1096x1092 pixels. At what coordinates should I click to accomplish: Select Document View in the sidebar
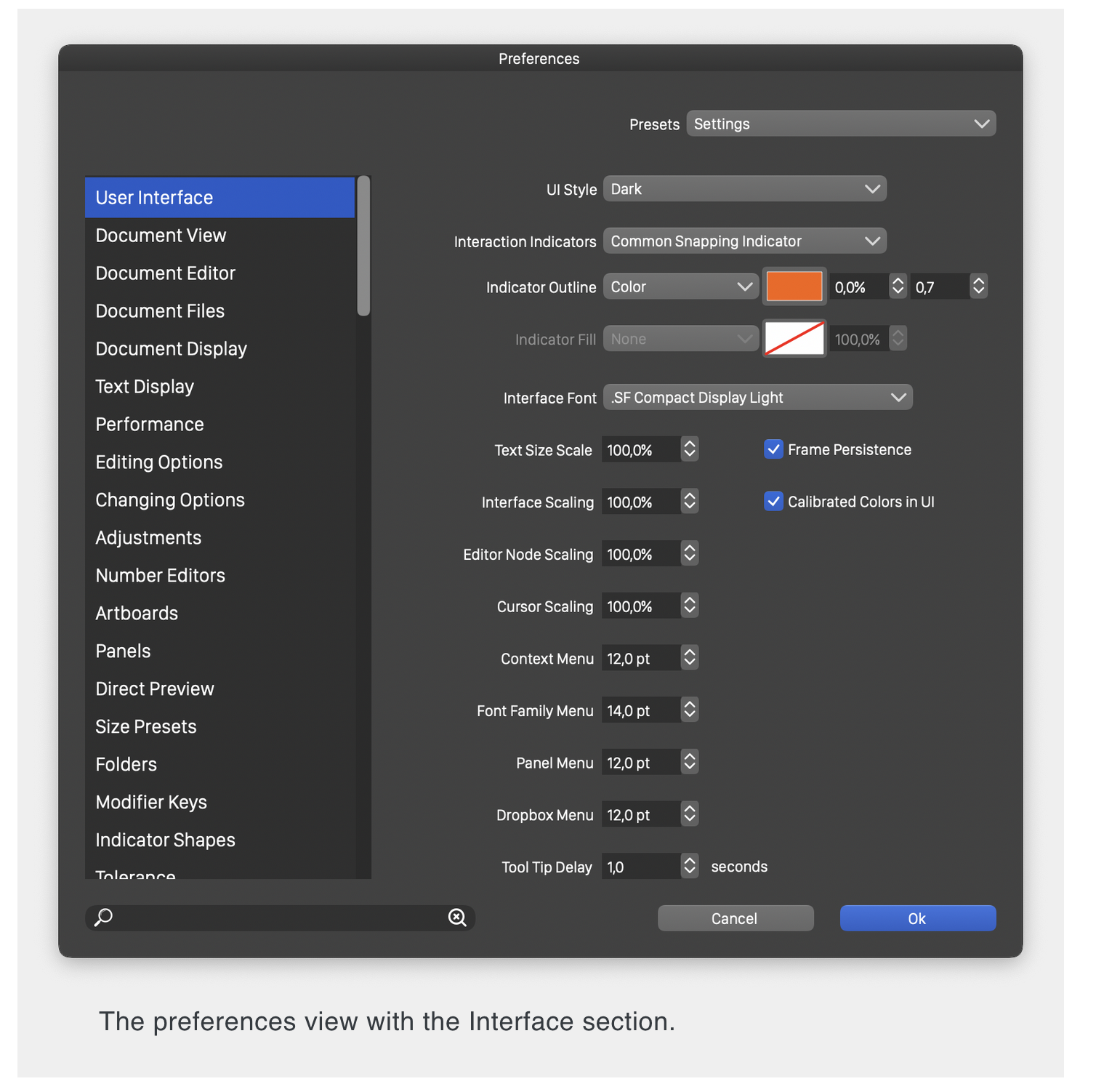[x=161, y=236]
